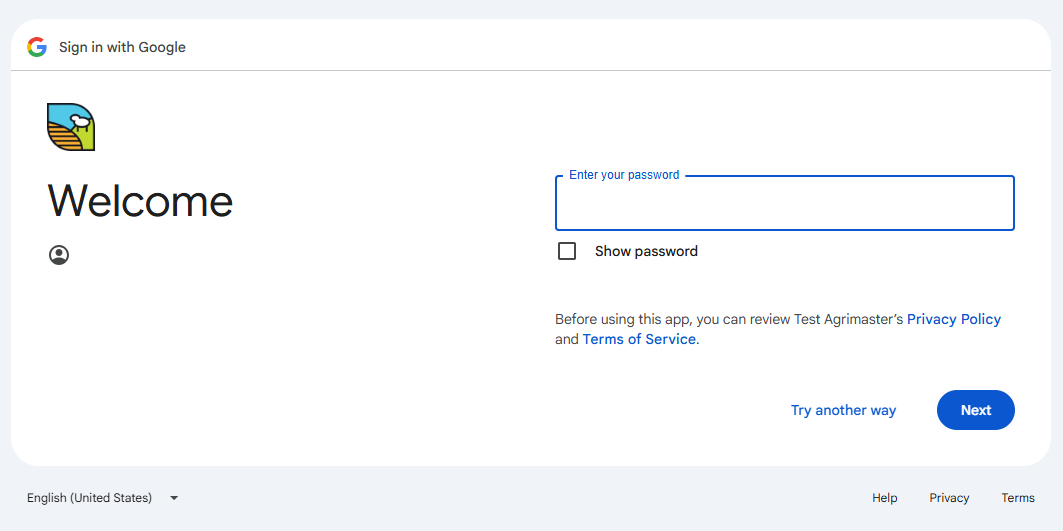Open the Help footer link
This screenshot has height=531, width=1063.
click(x=885, y=498)
